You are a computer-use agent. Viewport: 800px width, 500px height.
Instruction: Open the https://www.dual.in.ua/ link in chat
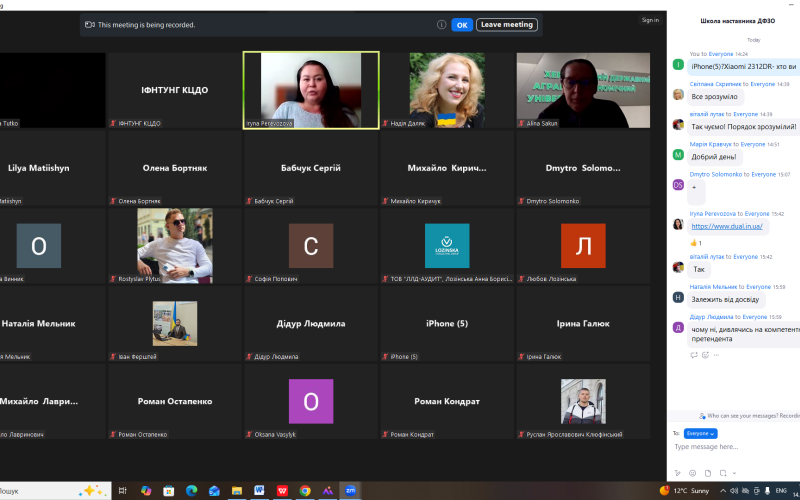click(727, 226)
